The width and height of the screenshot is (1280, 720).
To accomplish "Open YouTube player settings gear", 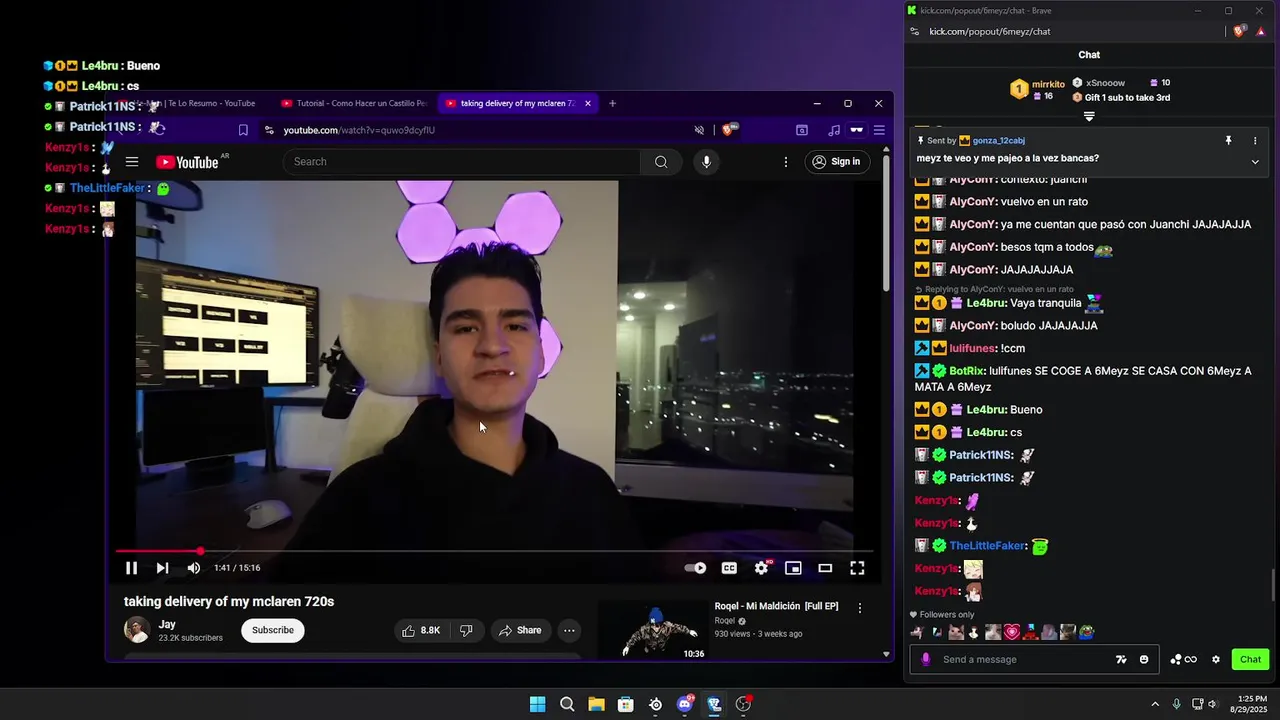I will tap(762, 568).
